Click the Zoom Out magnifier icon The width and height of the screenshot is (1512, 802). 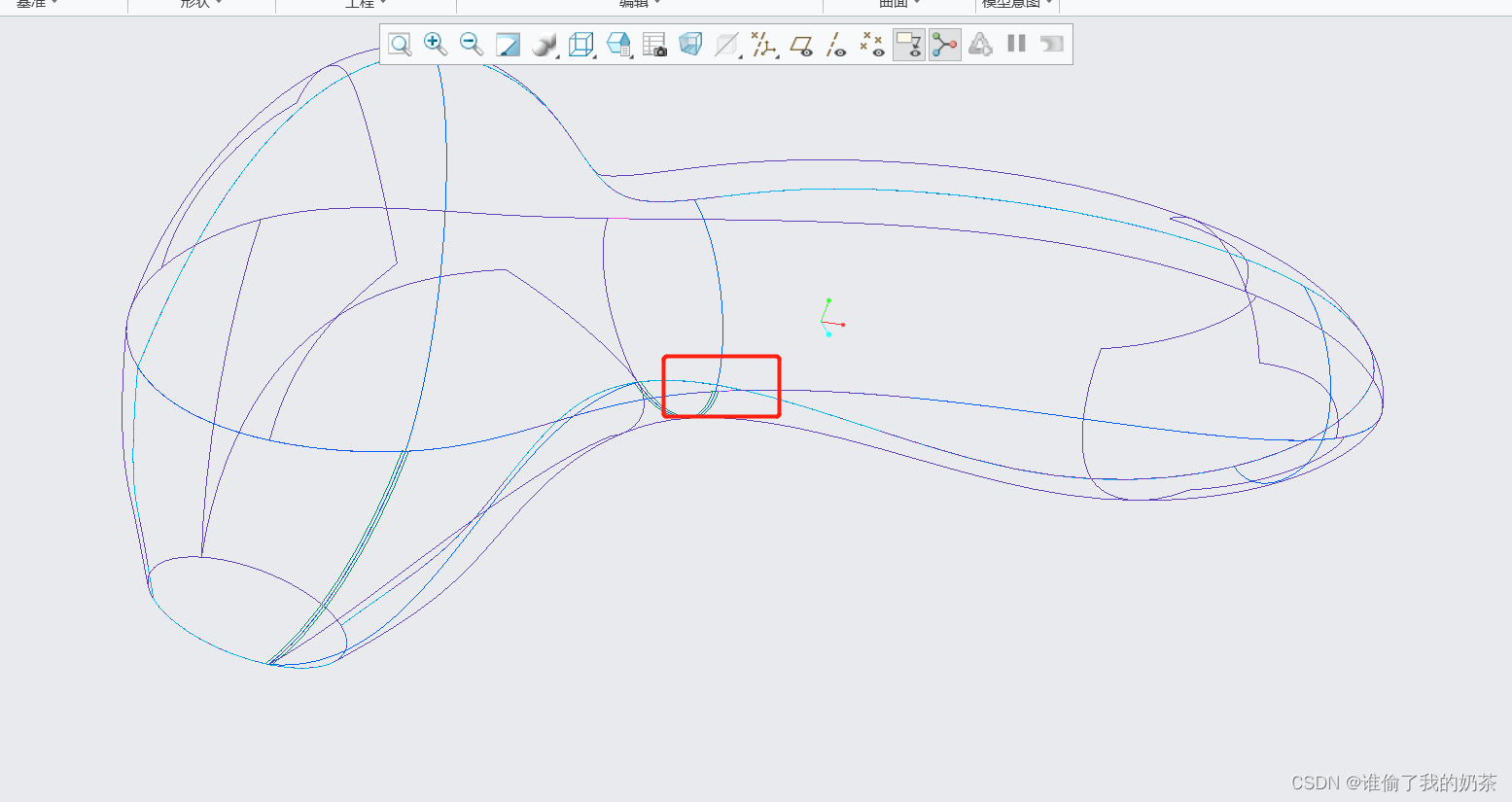[472, 45]
